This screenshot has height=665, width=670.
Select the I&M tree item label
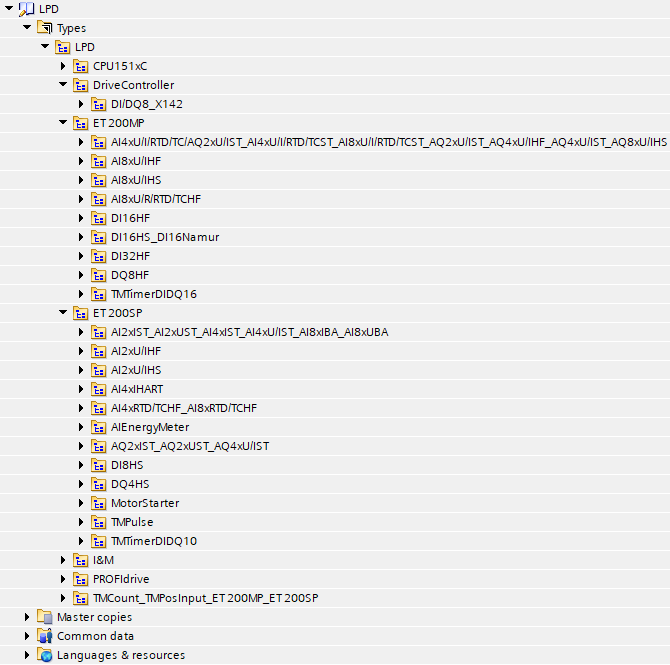[103, 560]
